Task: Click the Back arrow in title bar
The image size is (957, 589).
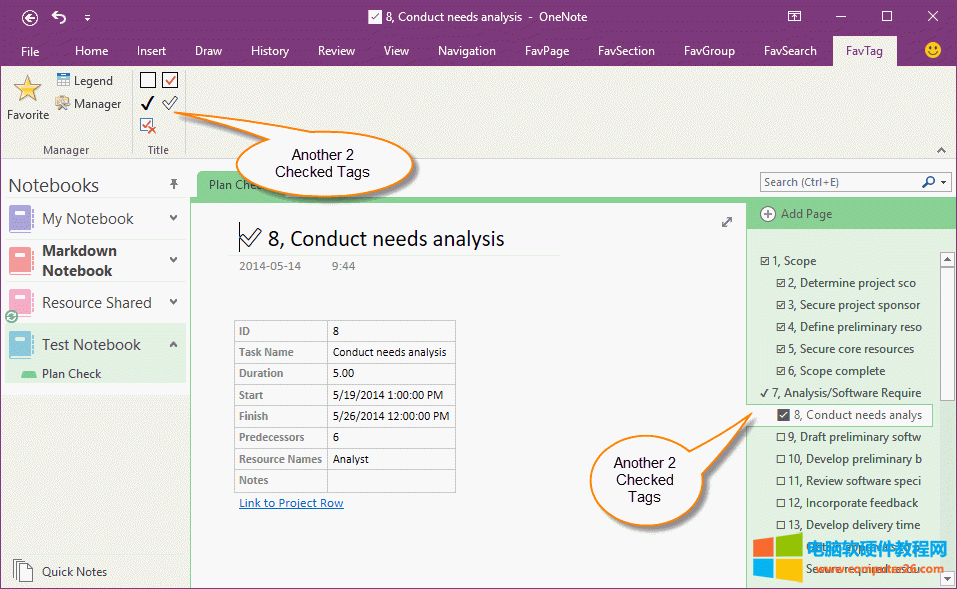Action: 29,17
